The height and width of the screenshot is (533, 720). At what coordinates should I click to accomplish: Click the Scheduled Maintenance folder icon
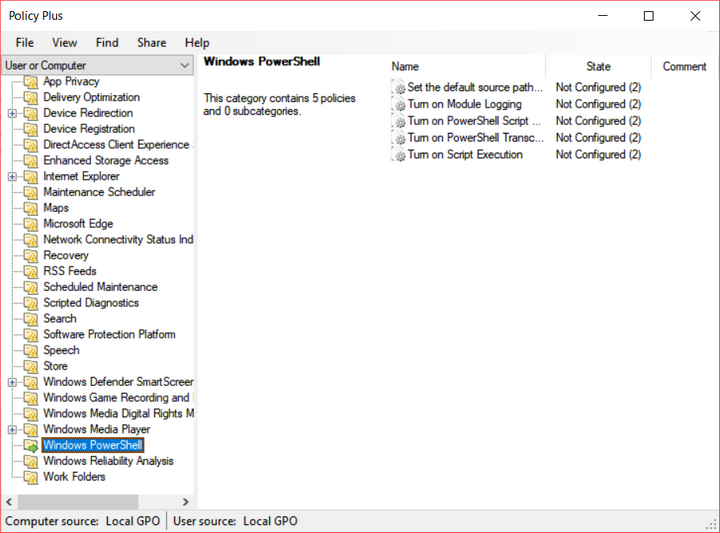[31, 287]
